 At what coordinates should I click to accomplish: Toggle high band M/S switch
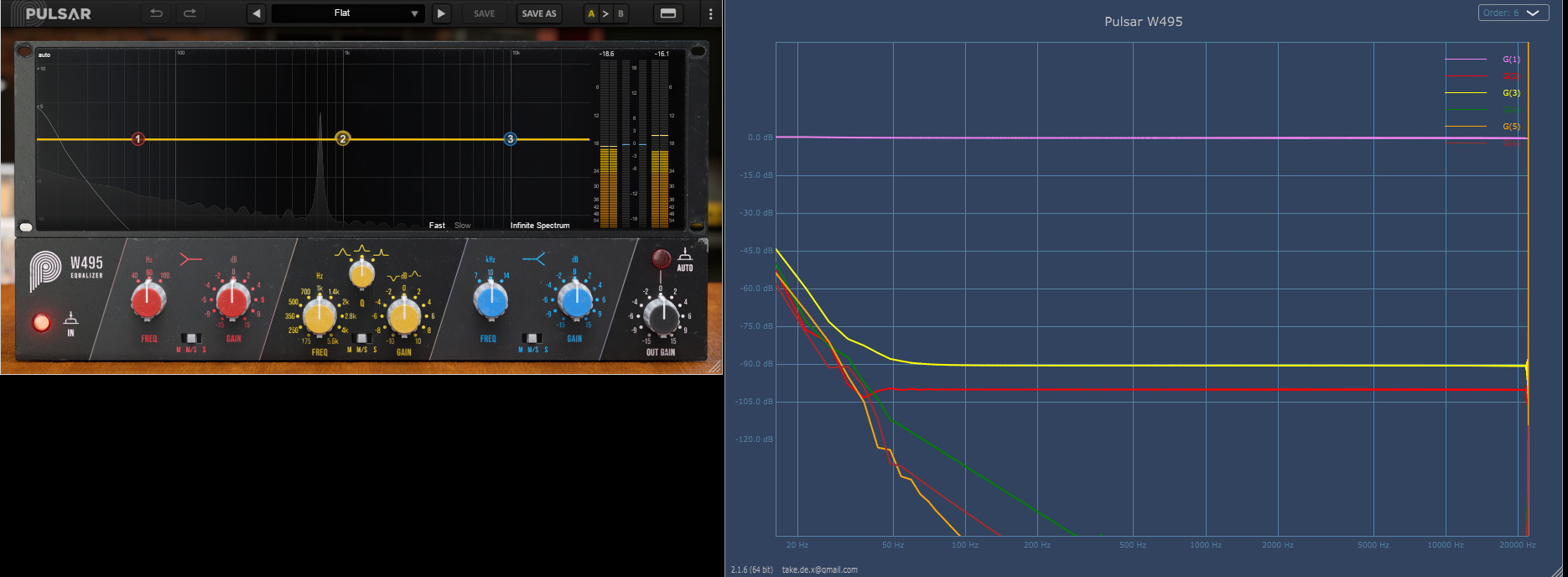532,338
